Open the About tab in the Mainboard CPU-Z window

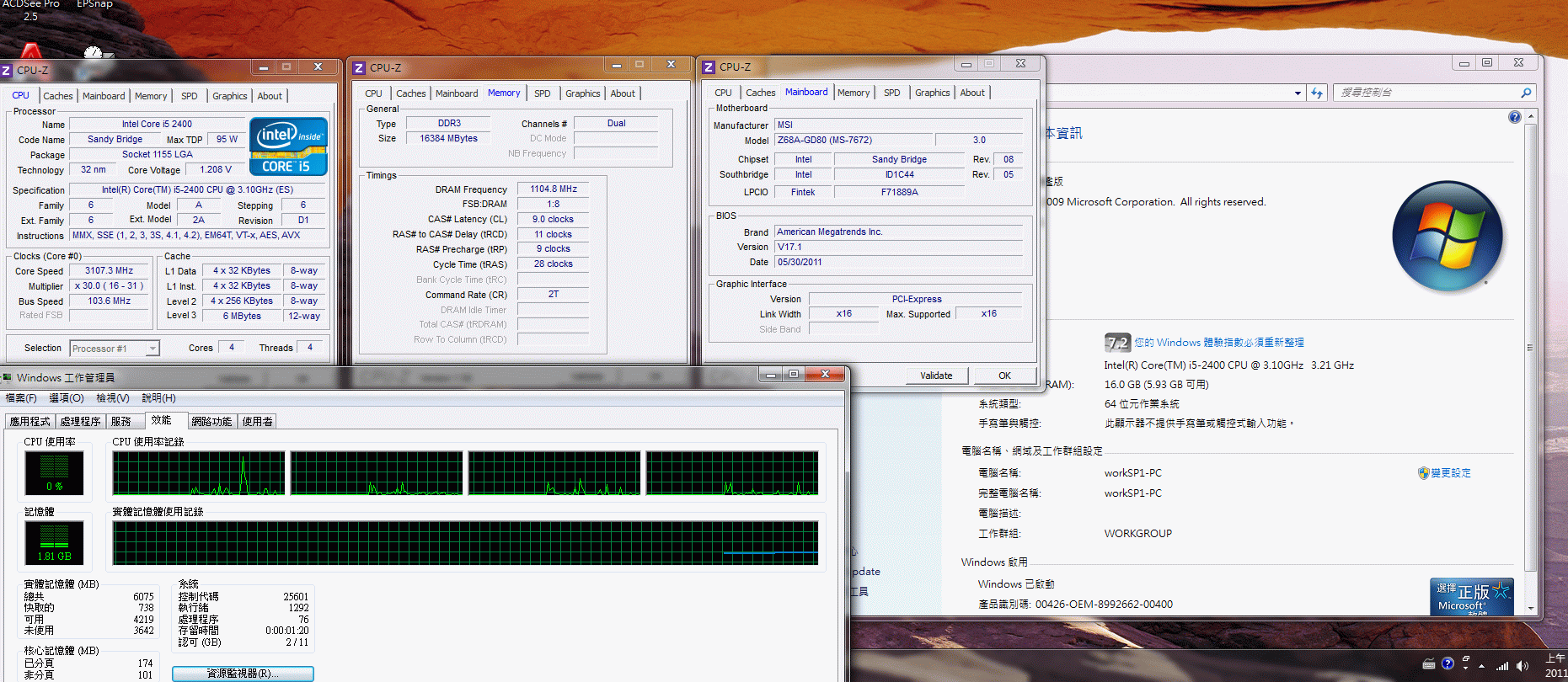pos(972,93)
